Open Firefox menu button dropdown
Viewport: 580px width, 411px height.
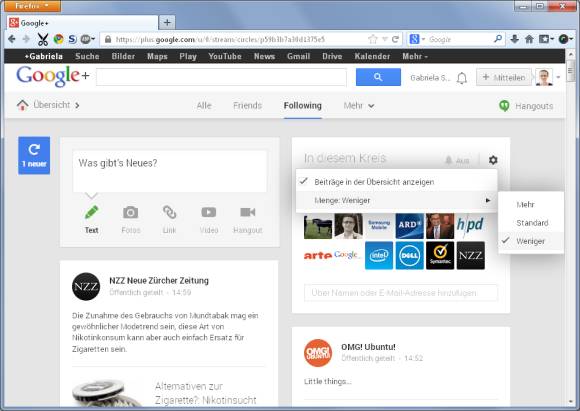(33, 6)
